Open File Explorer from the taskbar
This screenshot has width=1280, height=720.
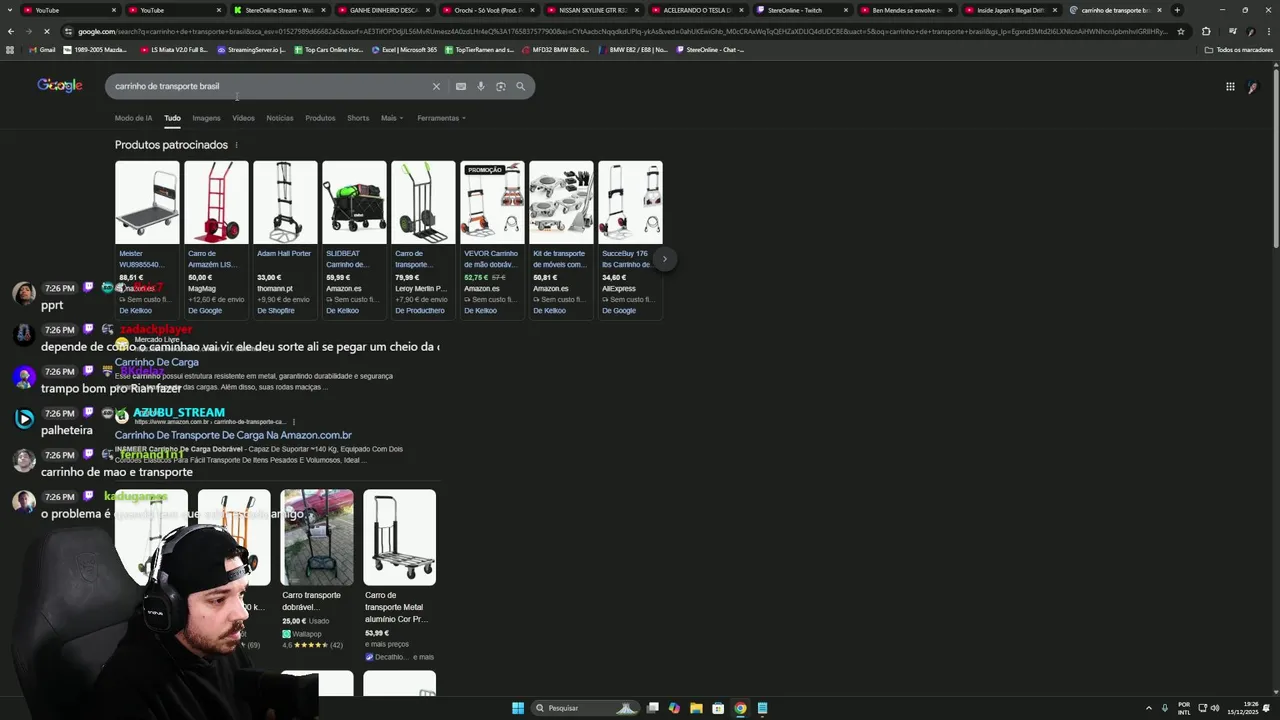(696, 708)
